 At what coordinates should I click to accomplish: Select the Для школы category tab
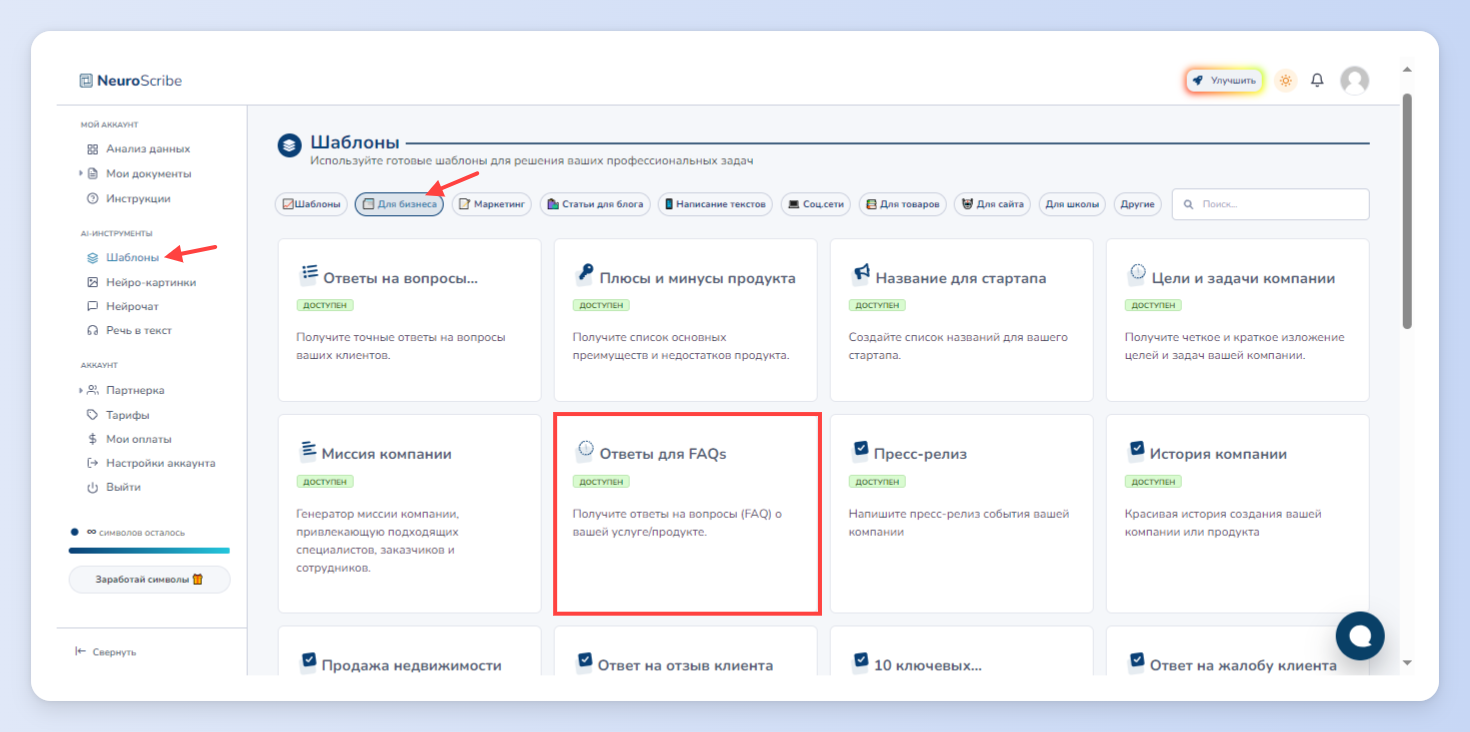(1072, 204)
